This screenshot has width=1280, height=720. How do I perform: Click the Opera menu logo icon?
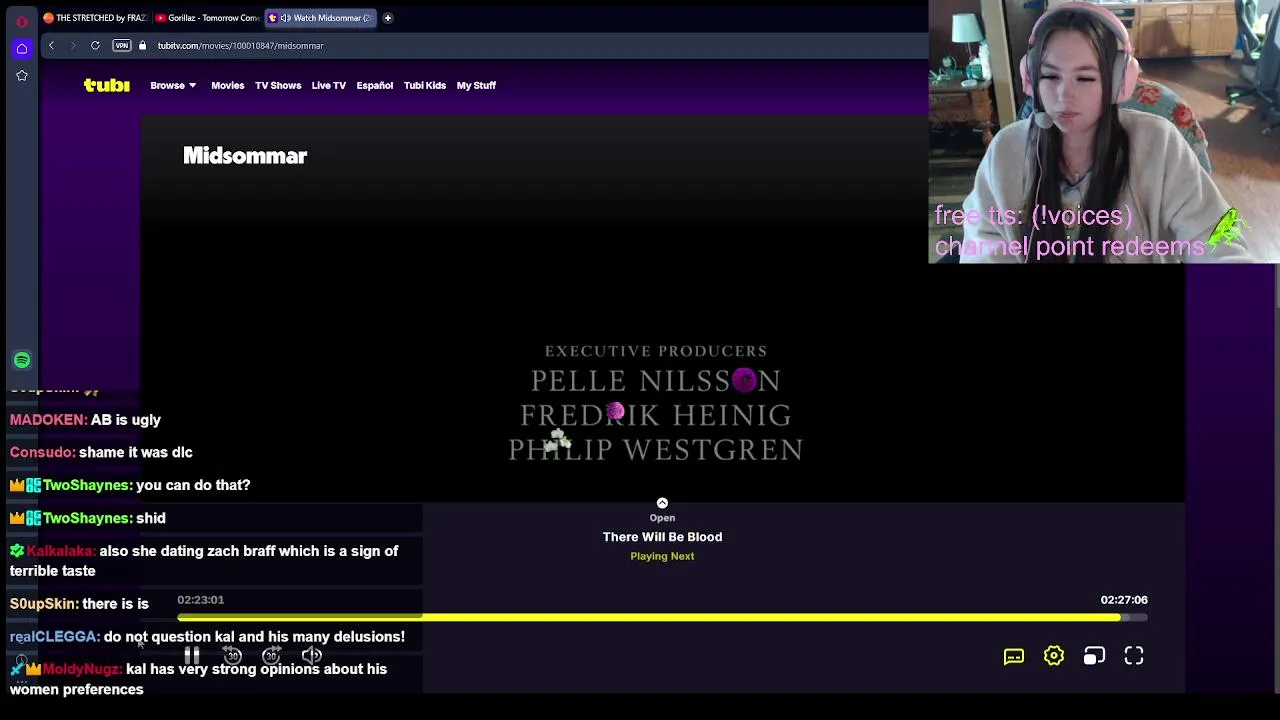[22, 21]
